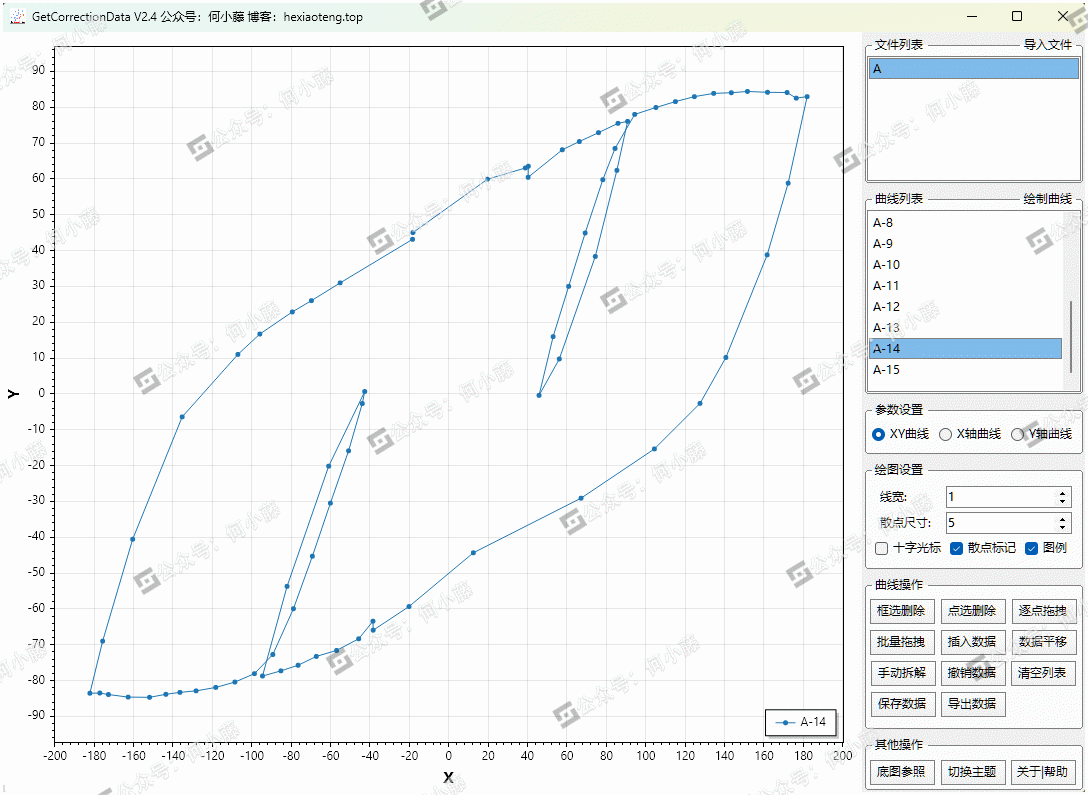Decrease 散点尺寸 with the down arrow
The image size is (1088, 795).
pyautogui.click(x=1062, y=527)
